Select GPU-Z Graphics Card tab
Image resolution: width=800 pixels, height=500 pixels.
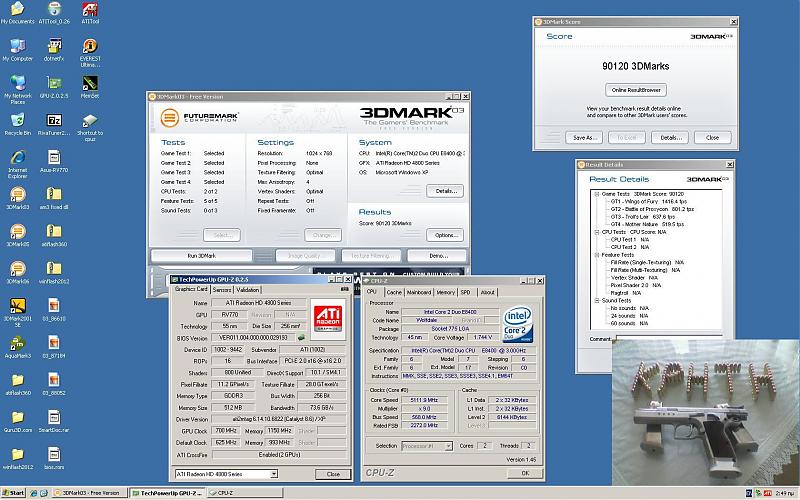pyautogui.click(x=191, y=289)
